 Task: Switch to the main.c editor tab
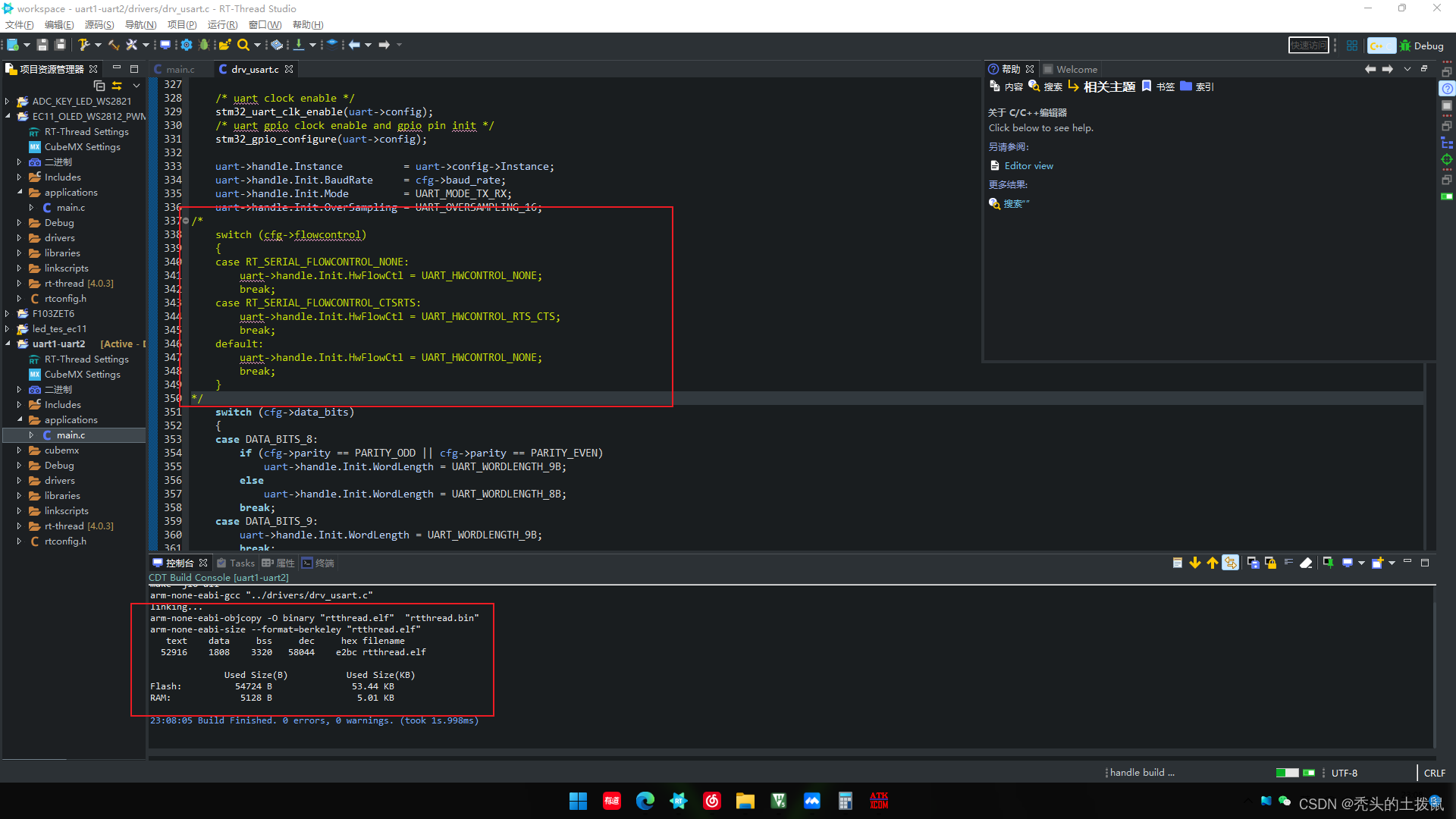pyautogui.click(x=180, y=69)
